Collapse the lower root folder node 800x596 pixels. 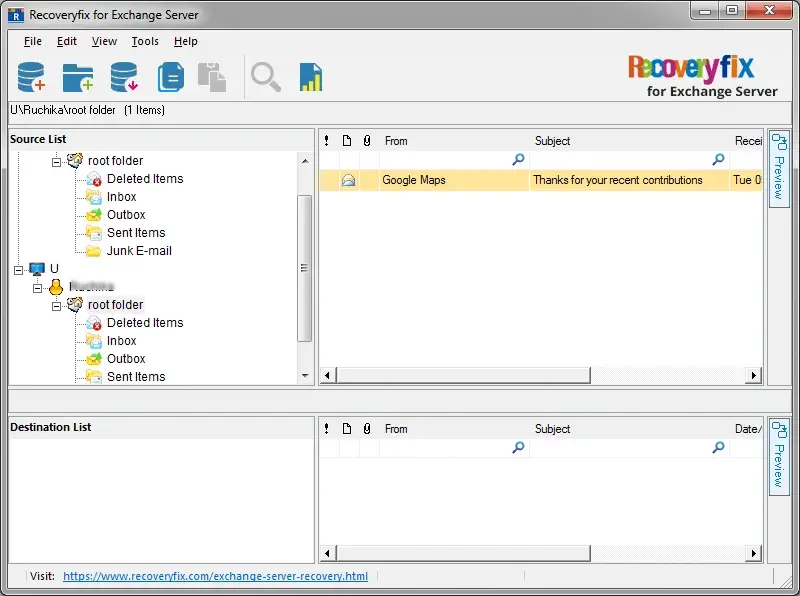[x=56, y=306]
